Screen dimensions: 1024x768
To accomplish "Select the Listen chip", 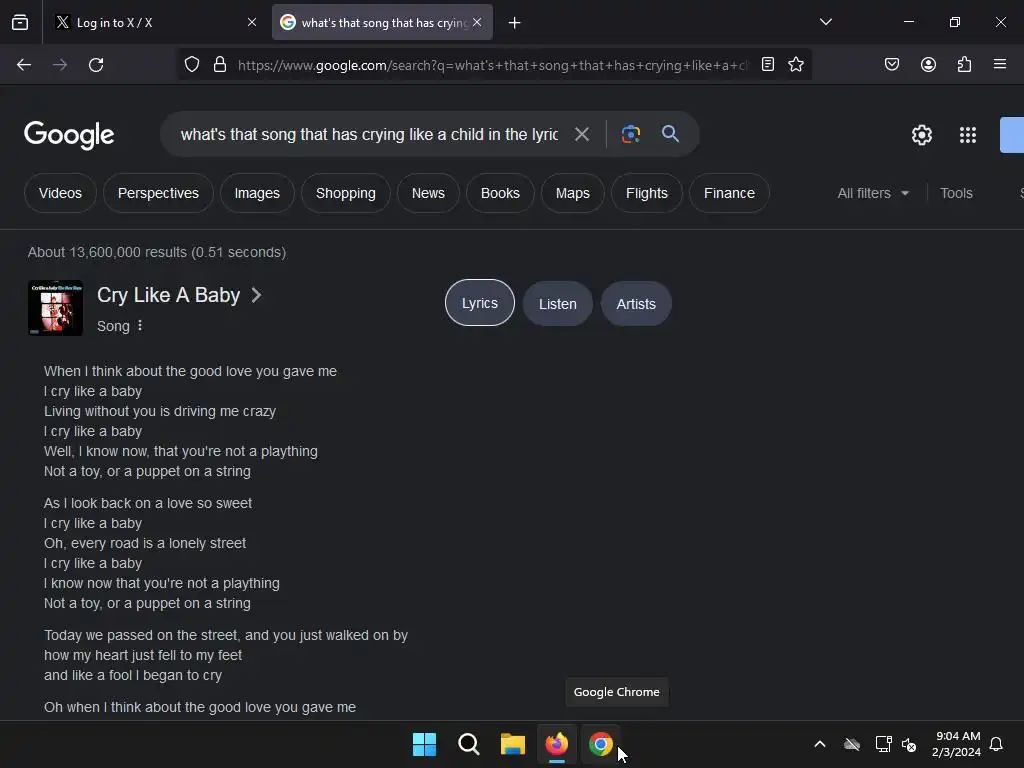I will point(558,304).
